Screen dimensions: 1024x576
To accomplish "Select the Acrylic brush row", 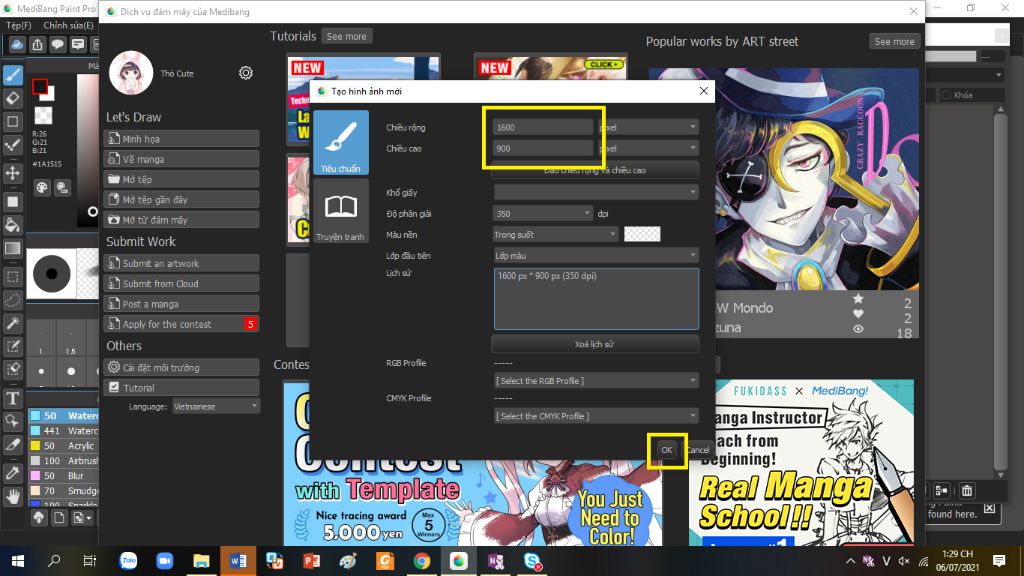I will [x=63, y=445].
